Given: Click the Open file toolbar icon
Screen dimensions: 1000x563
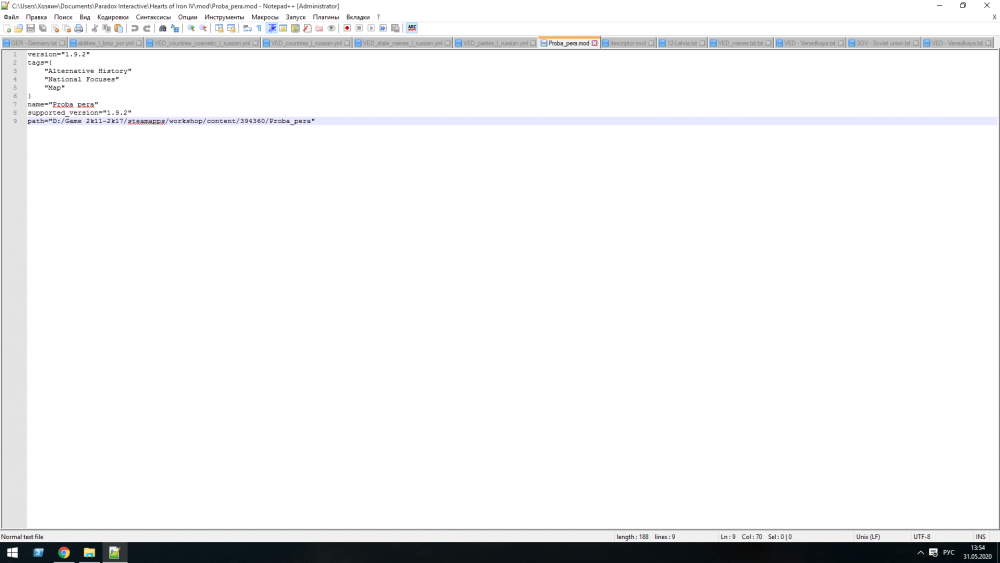Looking at the screenshot, I should tap(18, 28).
